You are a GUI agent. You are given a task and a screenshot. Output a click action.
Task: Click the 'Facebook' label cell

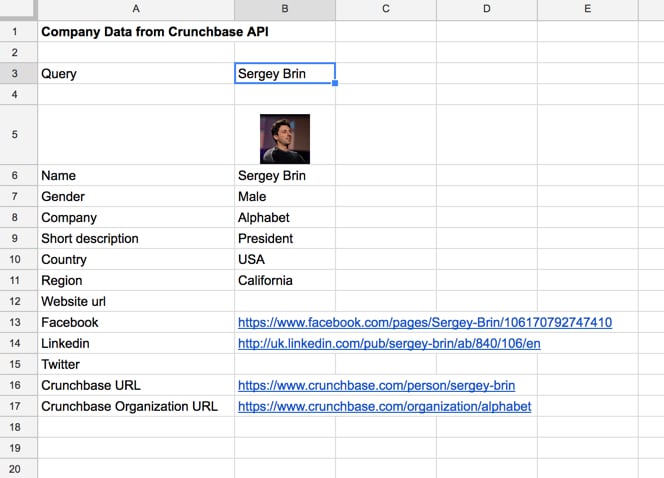point(136,323)
